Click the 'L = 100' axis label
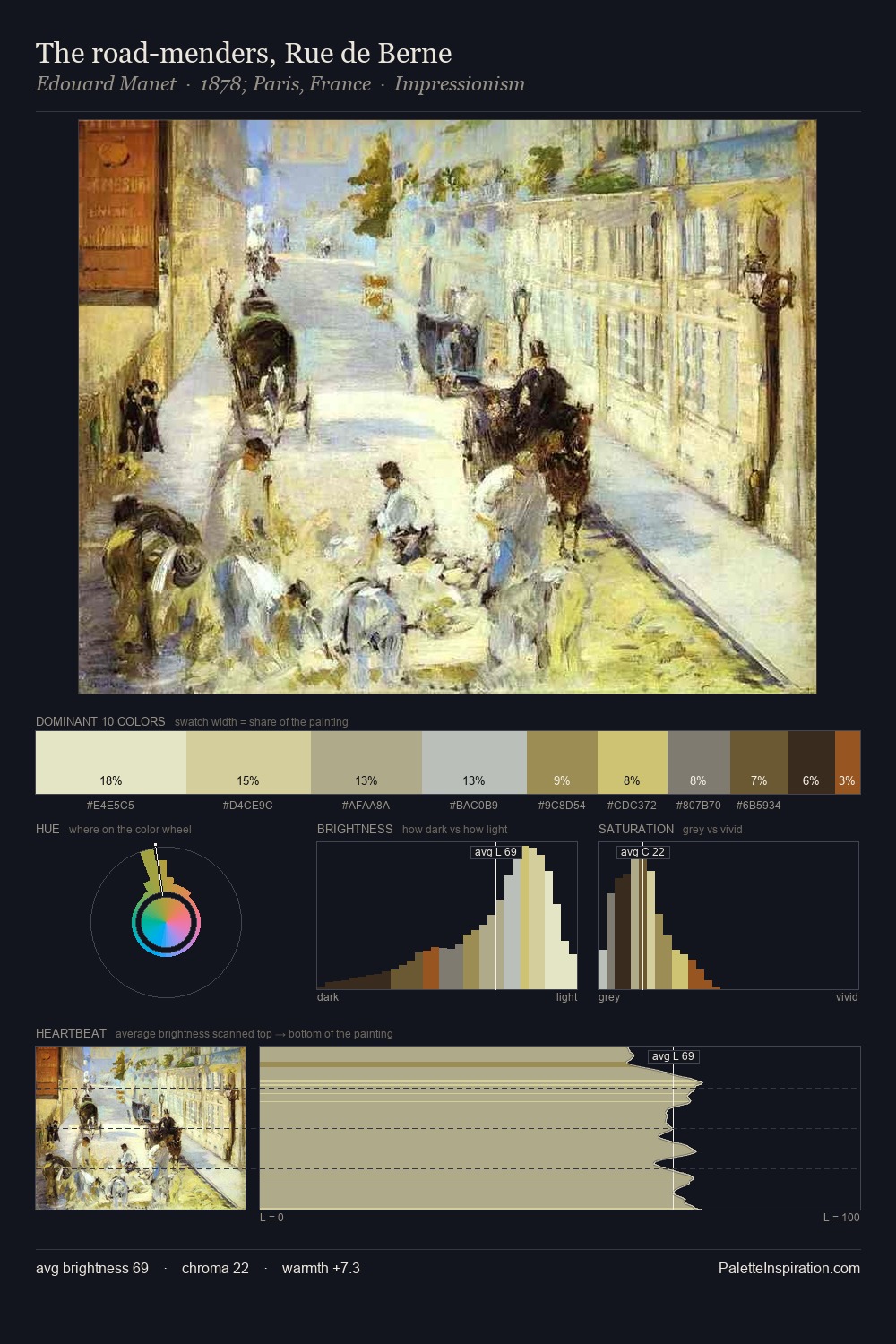896x1344 pixels. coord(841,1218)
